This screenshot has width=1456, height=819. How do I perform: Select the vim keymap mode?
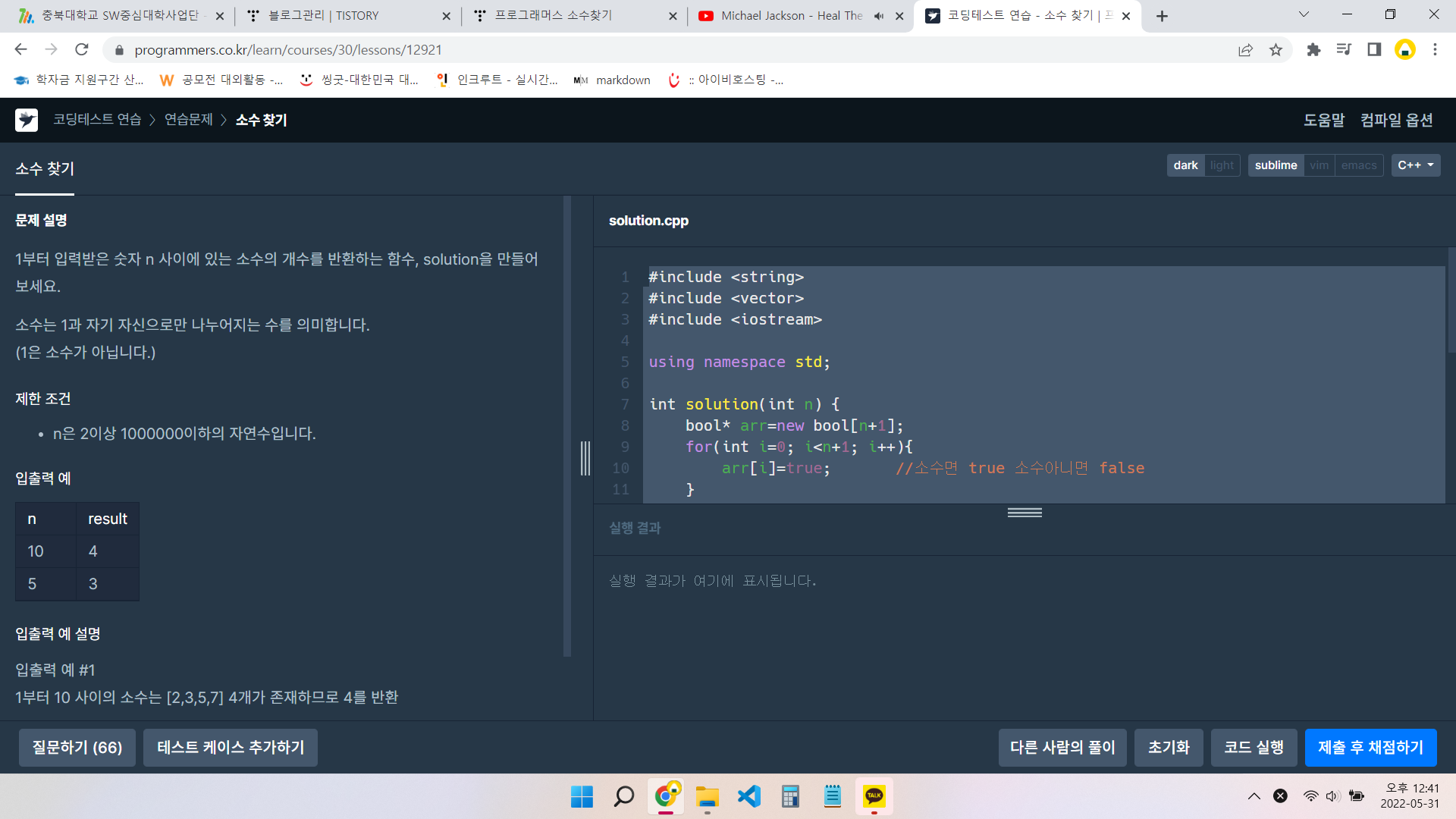[x=1319, y=165]
